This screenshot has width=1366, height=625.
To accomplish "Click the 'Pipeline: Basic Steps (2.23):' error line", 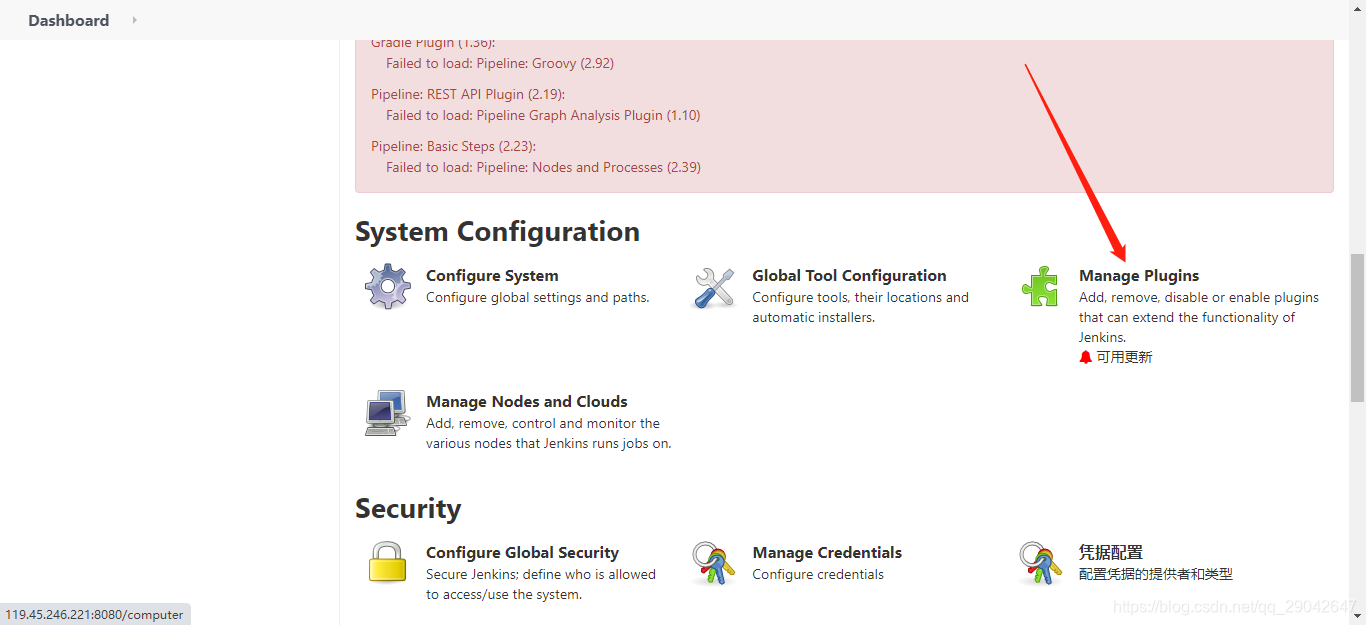I will (x=453, y=146).
